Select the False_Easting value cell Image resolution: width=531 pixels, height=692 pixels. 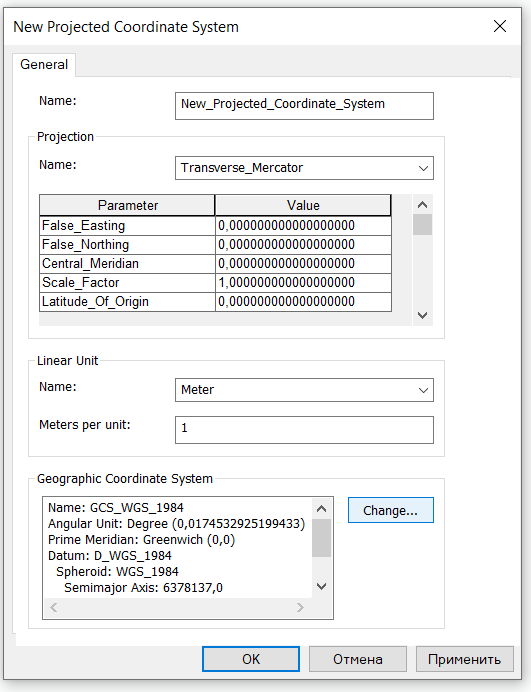[303, 226]
